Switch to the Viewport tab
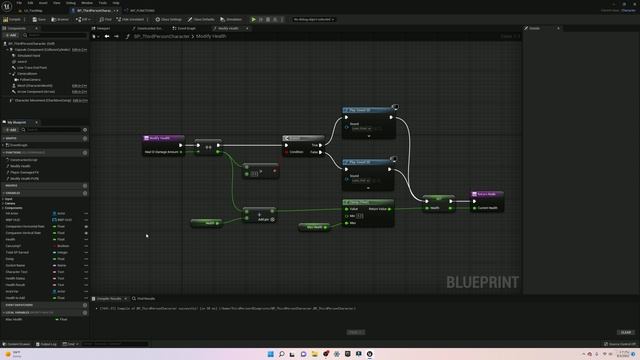 coord(101,28)
